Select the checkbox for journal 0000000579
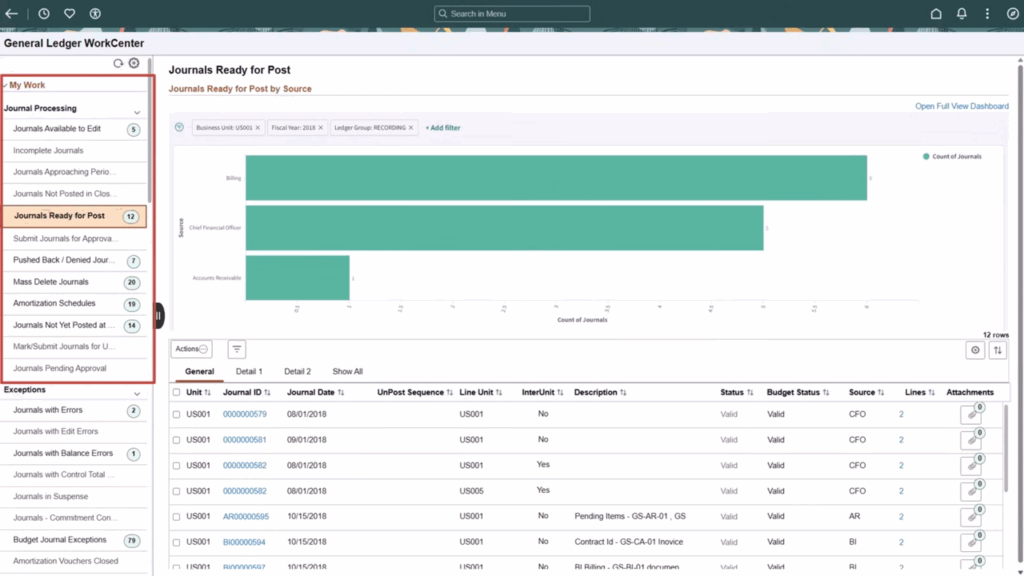 [x=177, y=414]
